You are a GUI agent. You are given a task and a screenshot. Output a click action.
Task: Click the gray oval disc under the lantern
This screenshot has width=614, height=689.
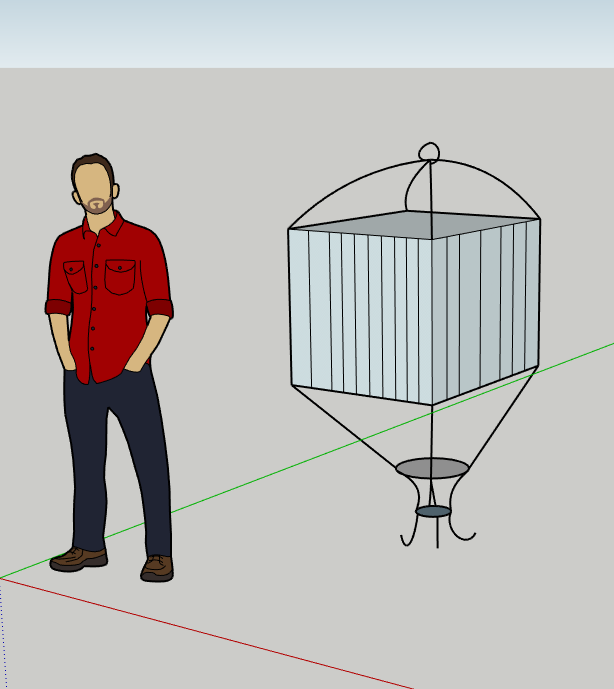pyautogui.click(x=432, y=468)
